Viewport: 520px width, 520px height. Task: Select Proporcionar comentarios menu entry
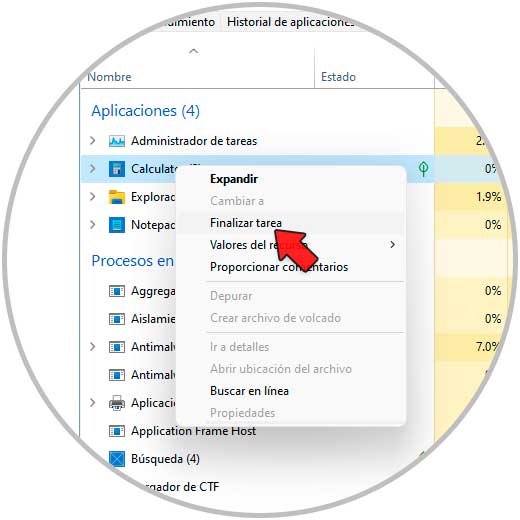coord(279,267)
